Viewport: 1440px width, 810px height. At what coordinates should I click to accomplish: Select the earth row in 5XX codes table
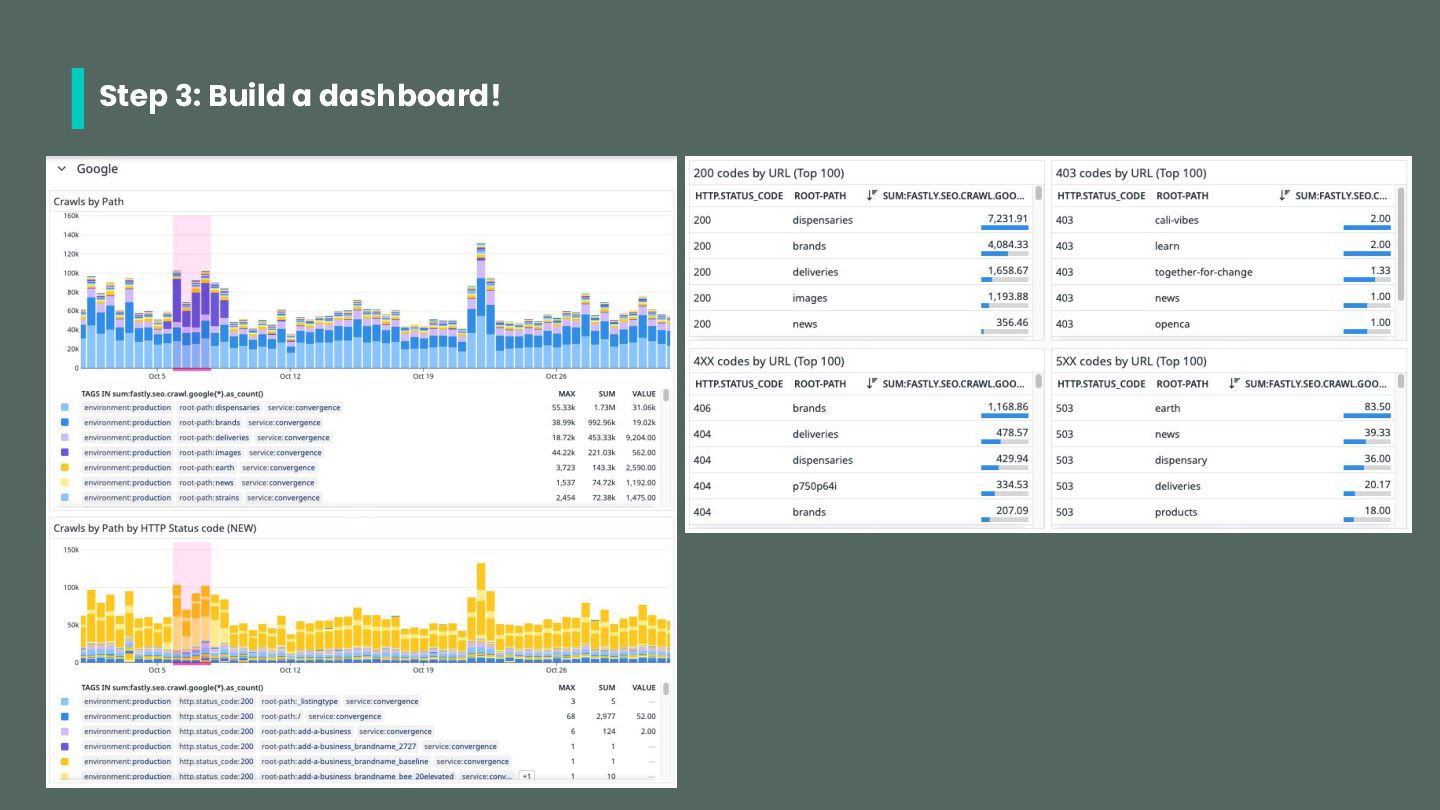coord(1226,408)
